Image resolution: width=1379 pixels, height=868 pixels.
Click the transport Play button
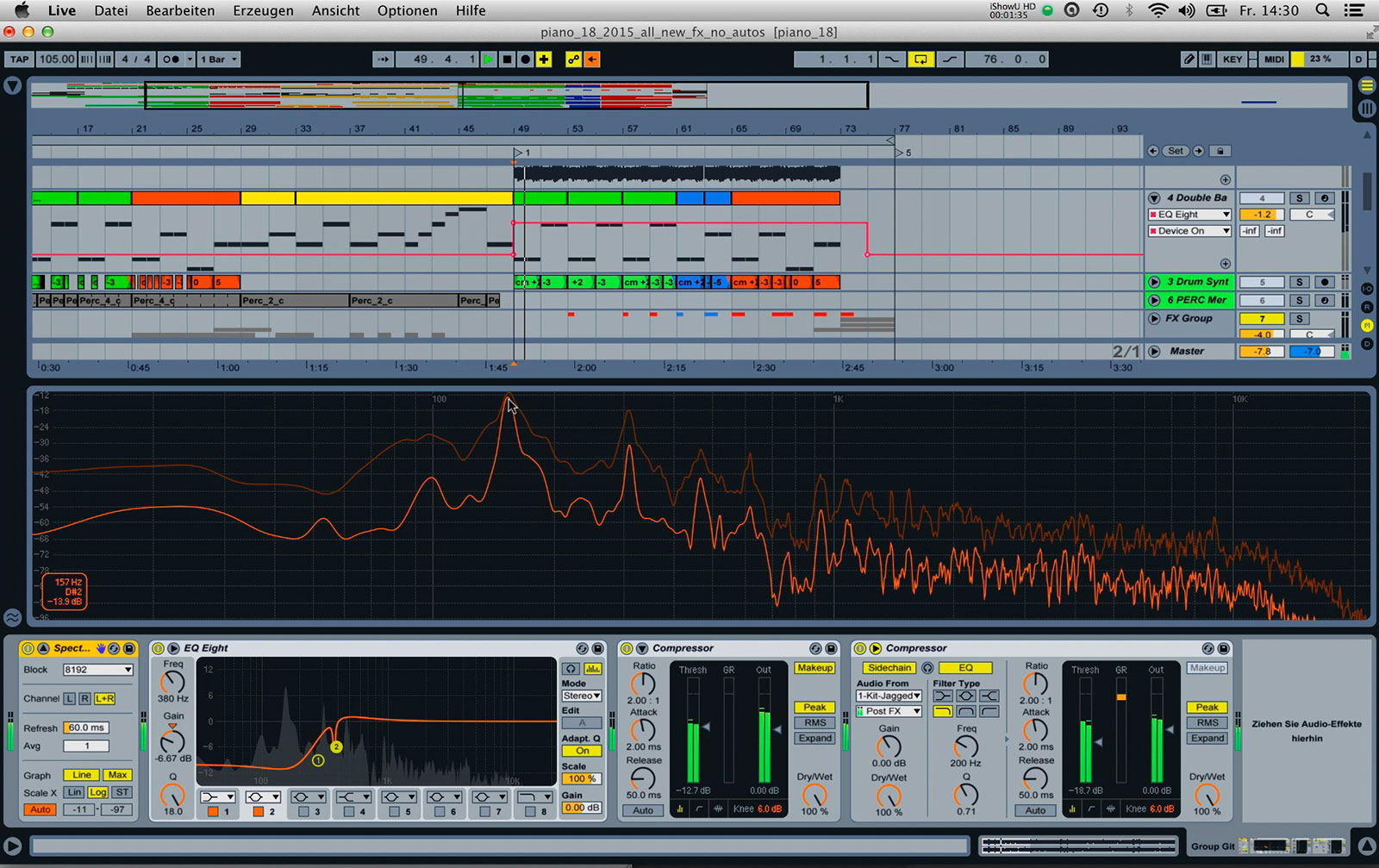tap(488, 59)
